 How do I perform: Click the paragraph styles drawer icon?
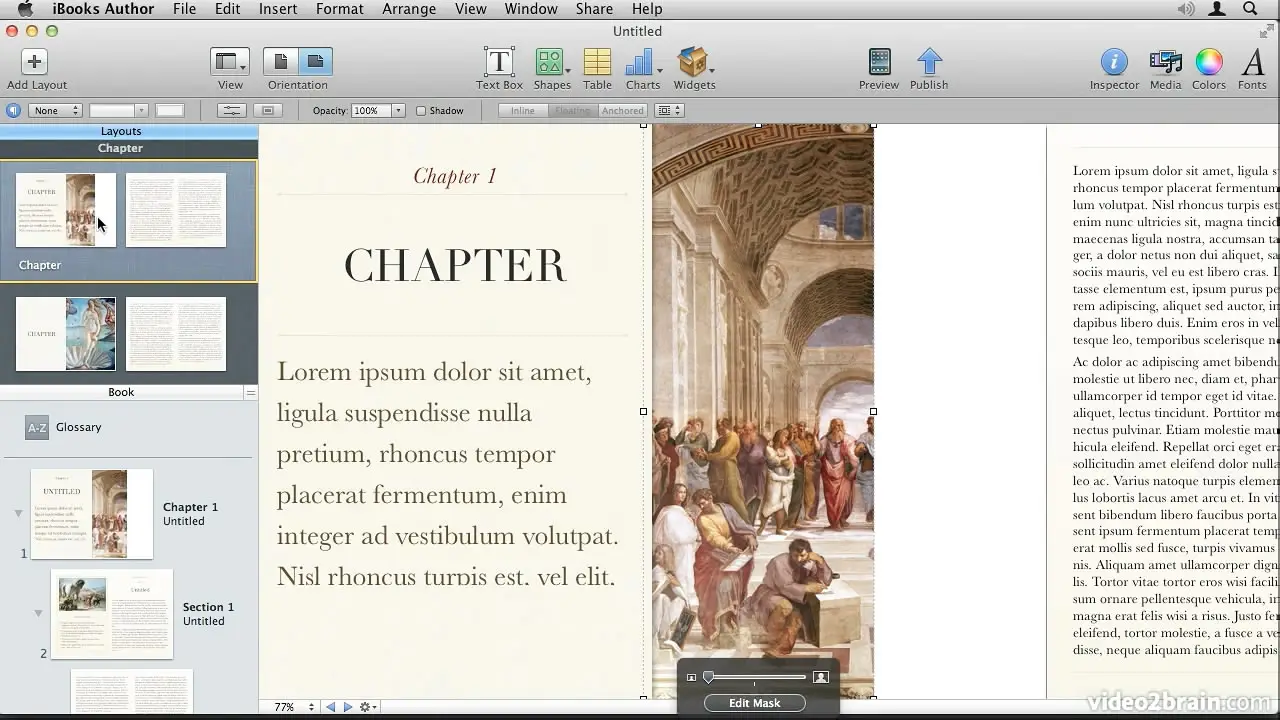click(13, 111)
